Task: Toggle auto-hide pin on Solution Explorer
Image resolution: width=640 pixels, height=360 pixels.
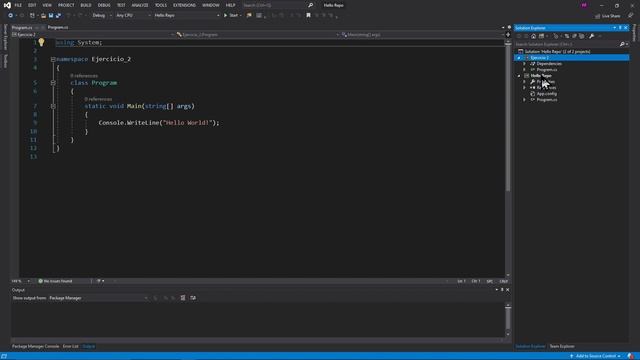Action: [620, 28]
